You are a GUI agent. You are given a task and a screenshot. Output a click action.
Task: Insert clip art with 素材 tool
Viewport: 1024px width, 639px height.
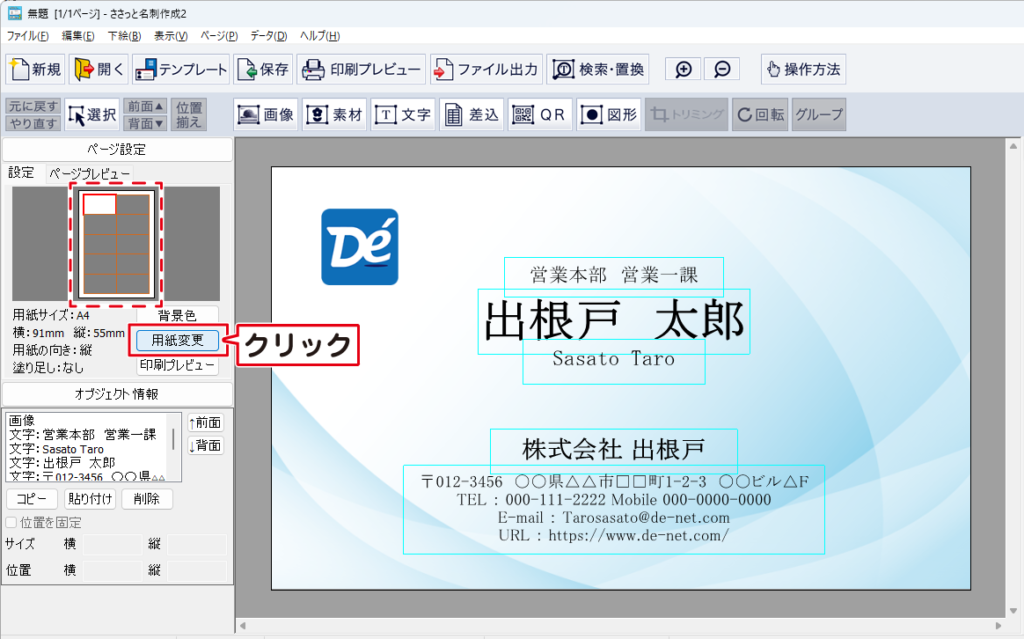pyautogui.click(x=334, y=115)
